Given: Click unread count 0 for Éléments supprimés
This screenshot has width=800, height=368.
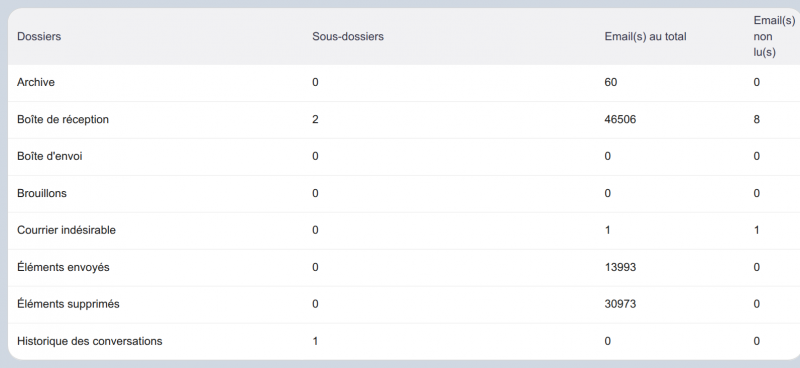Looking at the screenshot, I should (757, 304).
